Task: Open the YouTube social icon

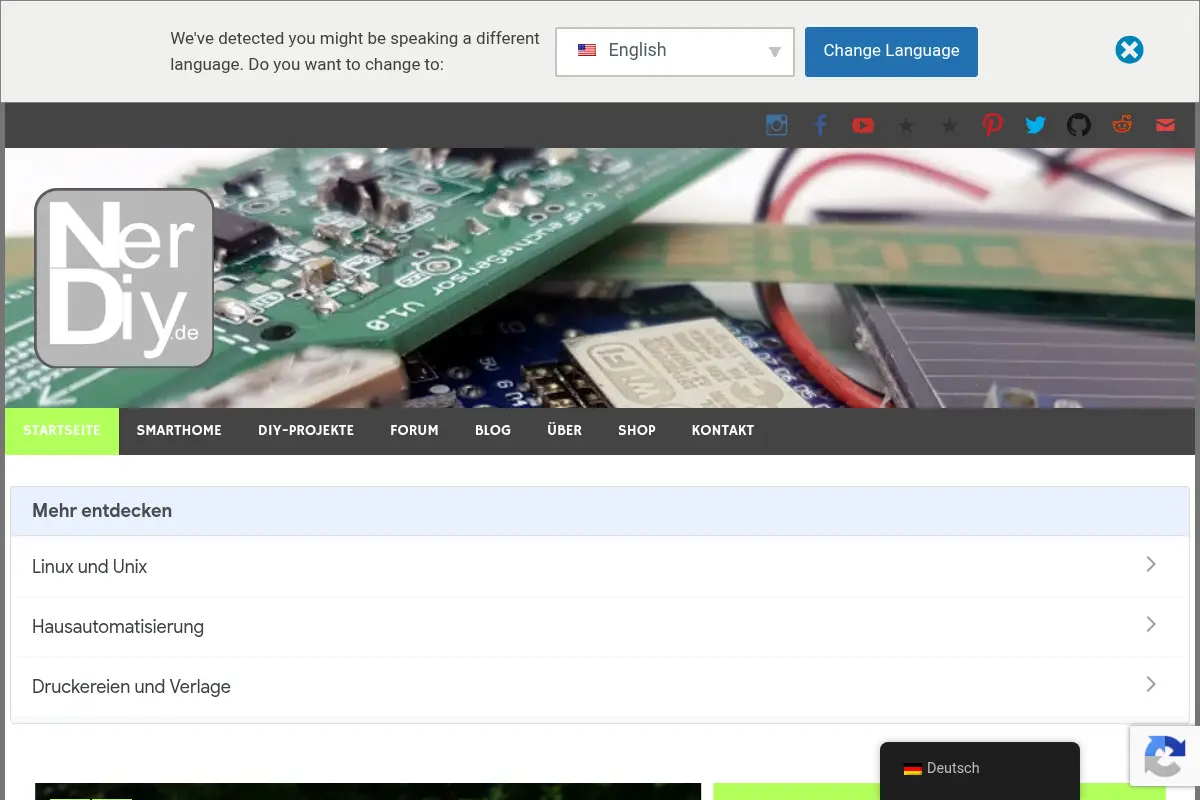Action: point(863,125)
